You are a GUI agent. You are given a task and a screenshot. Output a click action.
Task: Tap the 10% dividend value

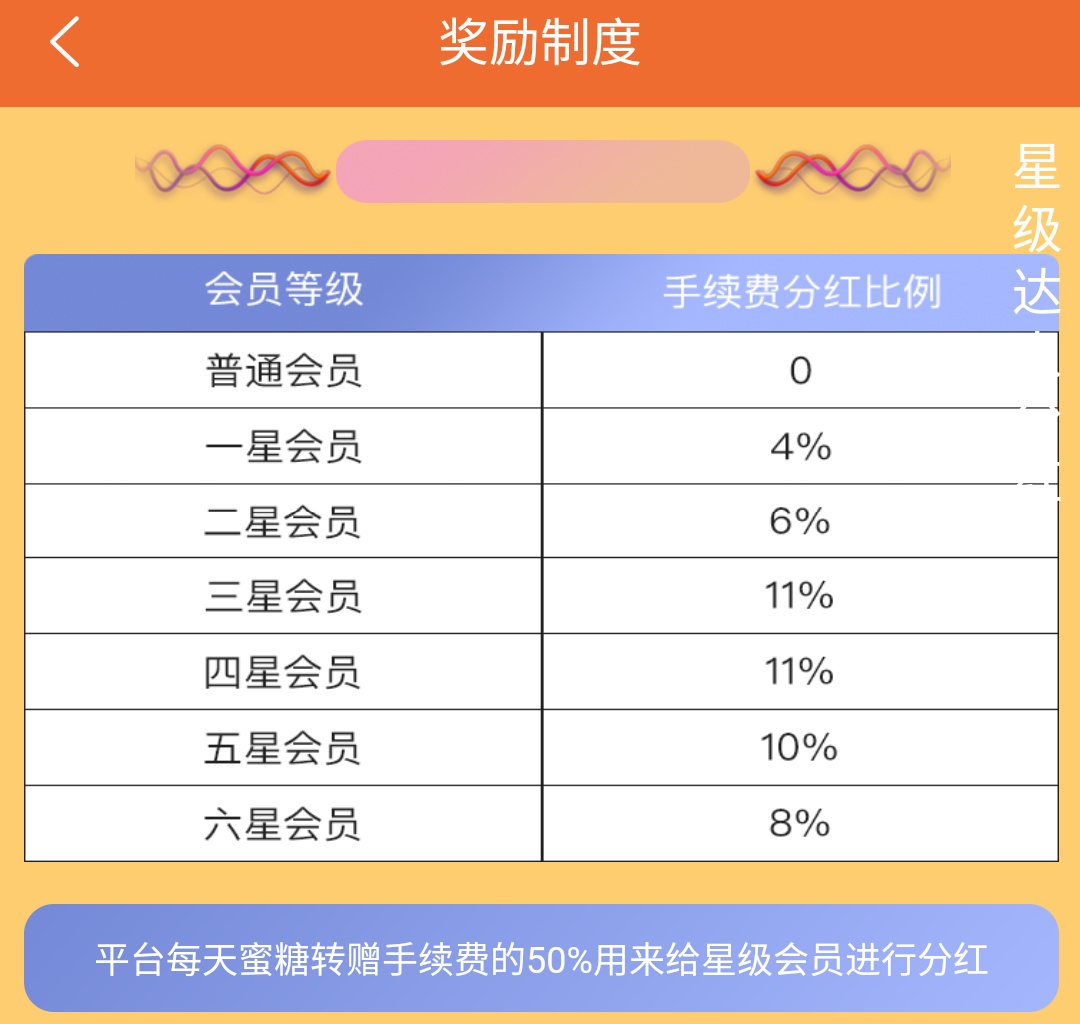click(x=799, y=748)
